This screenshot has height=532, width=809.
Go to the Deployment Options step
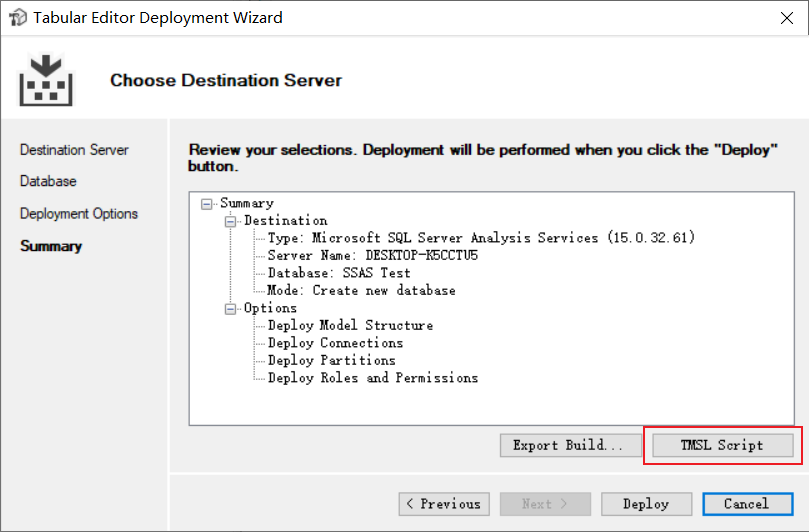79,214
